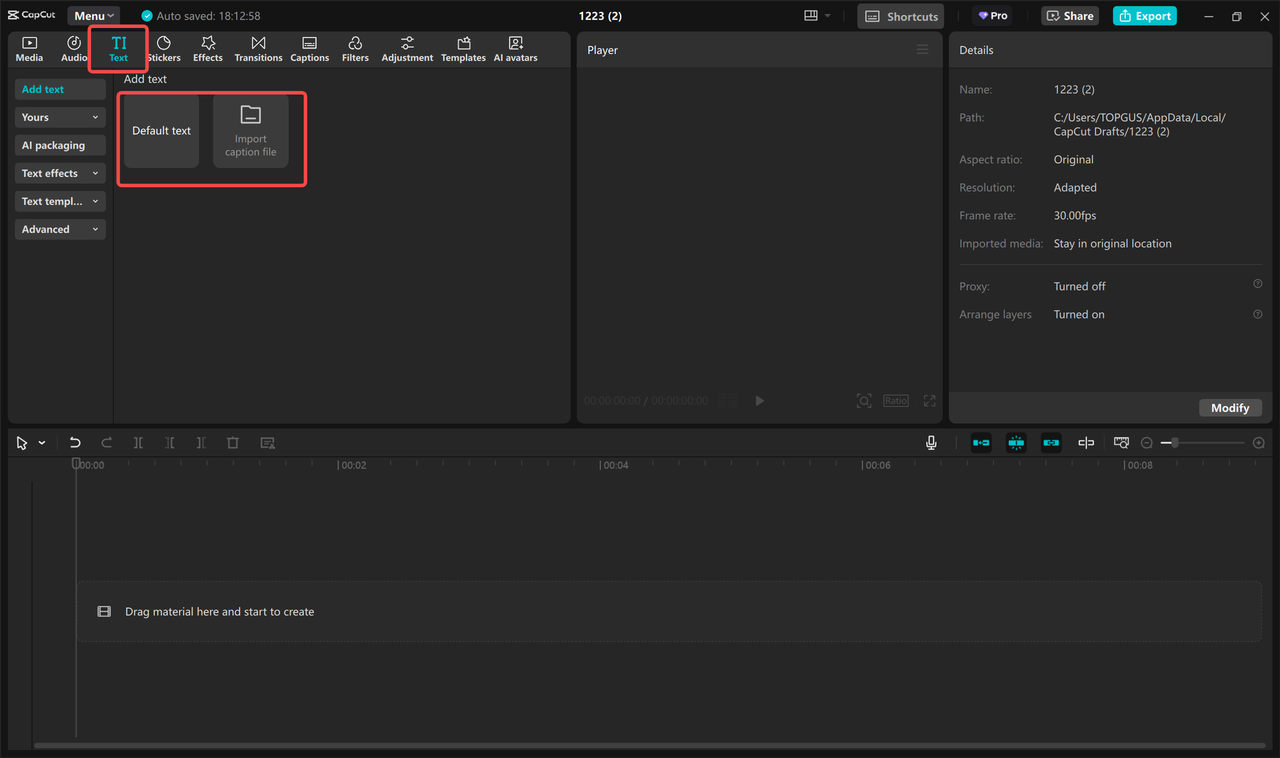Open the Transitions panel
Screen dimensions: 1280x758
[x=258, y=48]
